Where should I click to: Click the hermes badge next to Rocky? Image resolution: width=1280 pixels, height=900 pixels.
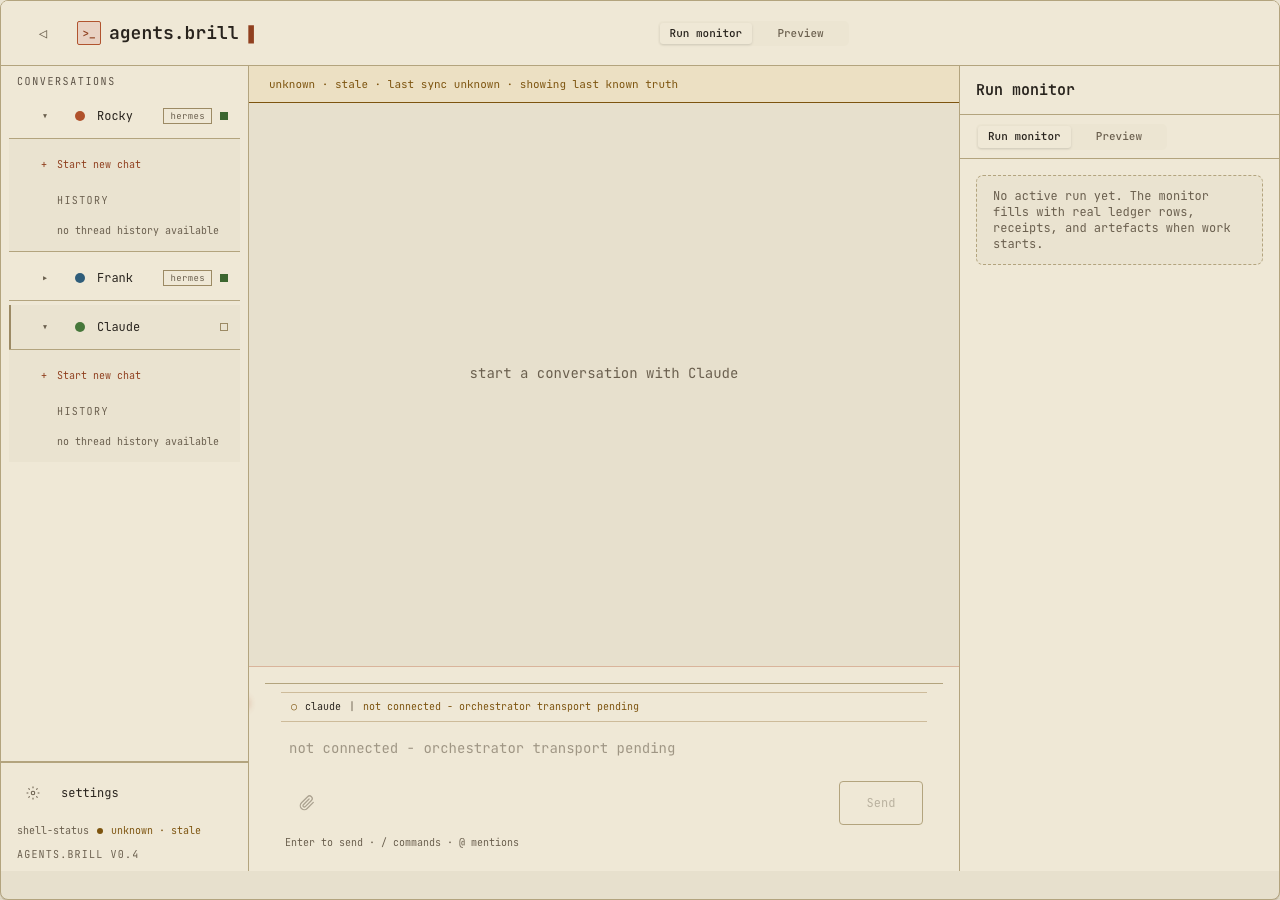click(x=188, y=116)
